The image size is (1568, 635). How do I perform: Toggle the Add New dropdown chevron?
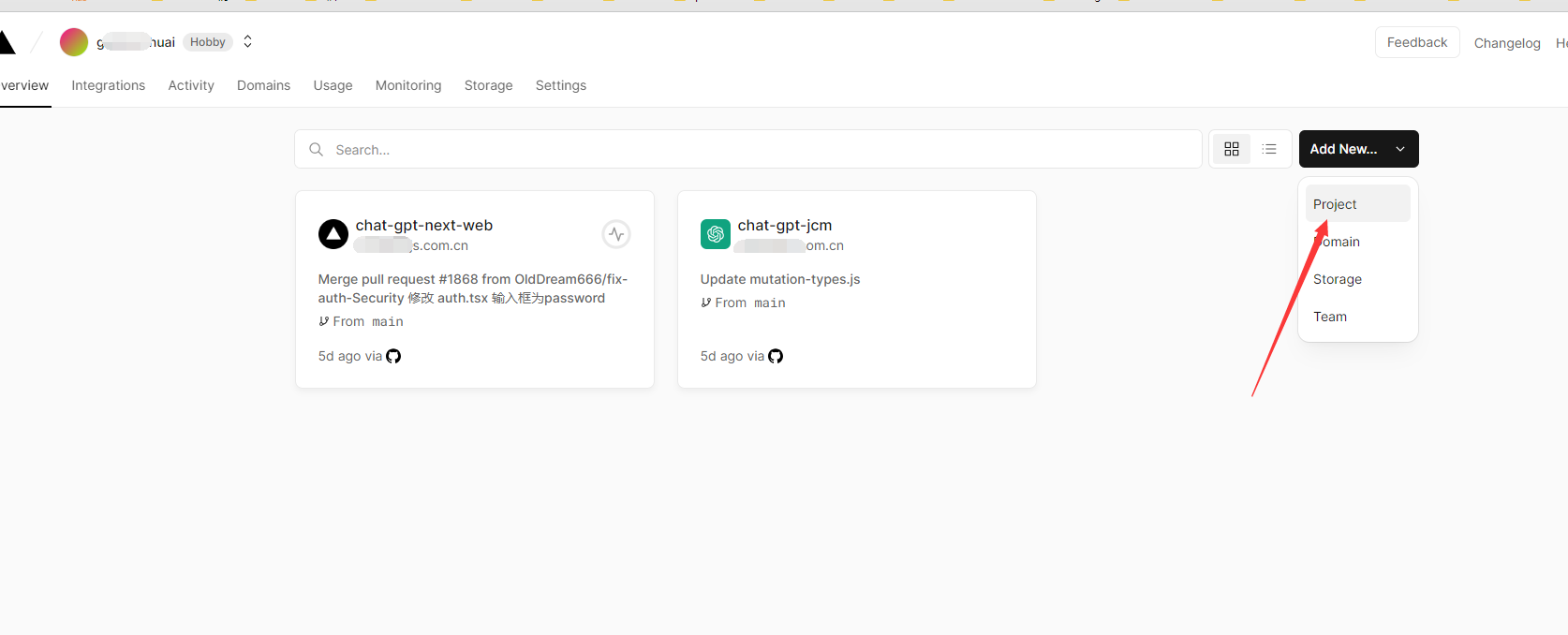pyautogui.click(x=1400, y=149)
